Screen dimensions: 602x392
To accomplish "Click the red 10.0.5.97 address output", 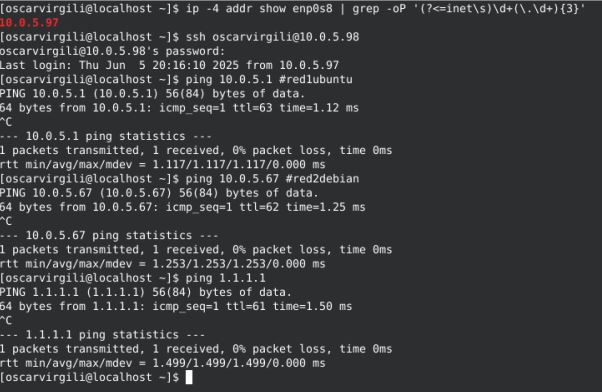I will [x=29, y=23].
